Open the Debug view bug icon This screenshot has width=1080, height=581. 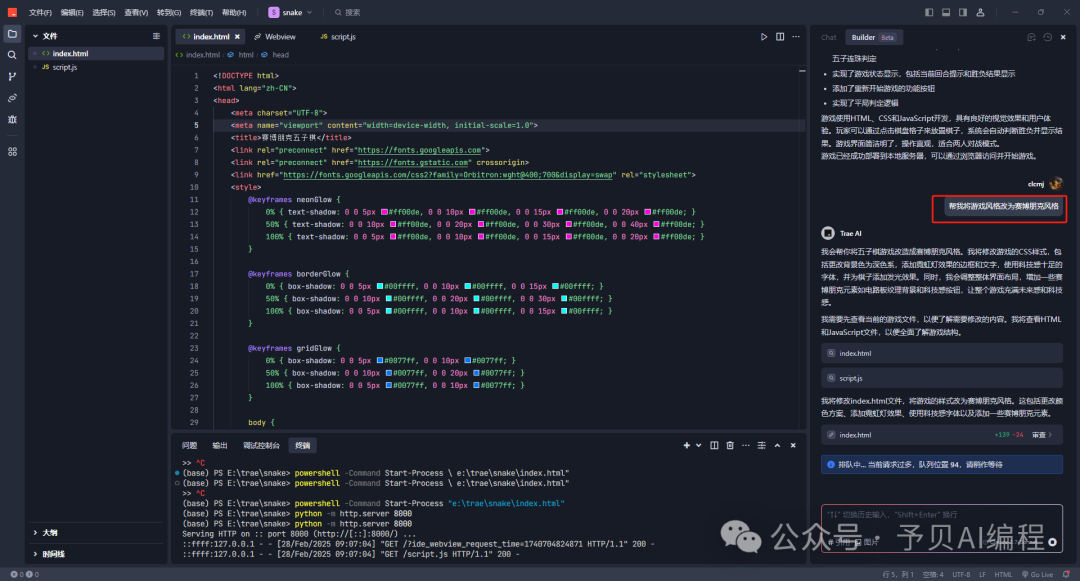[x=12, y=119]
